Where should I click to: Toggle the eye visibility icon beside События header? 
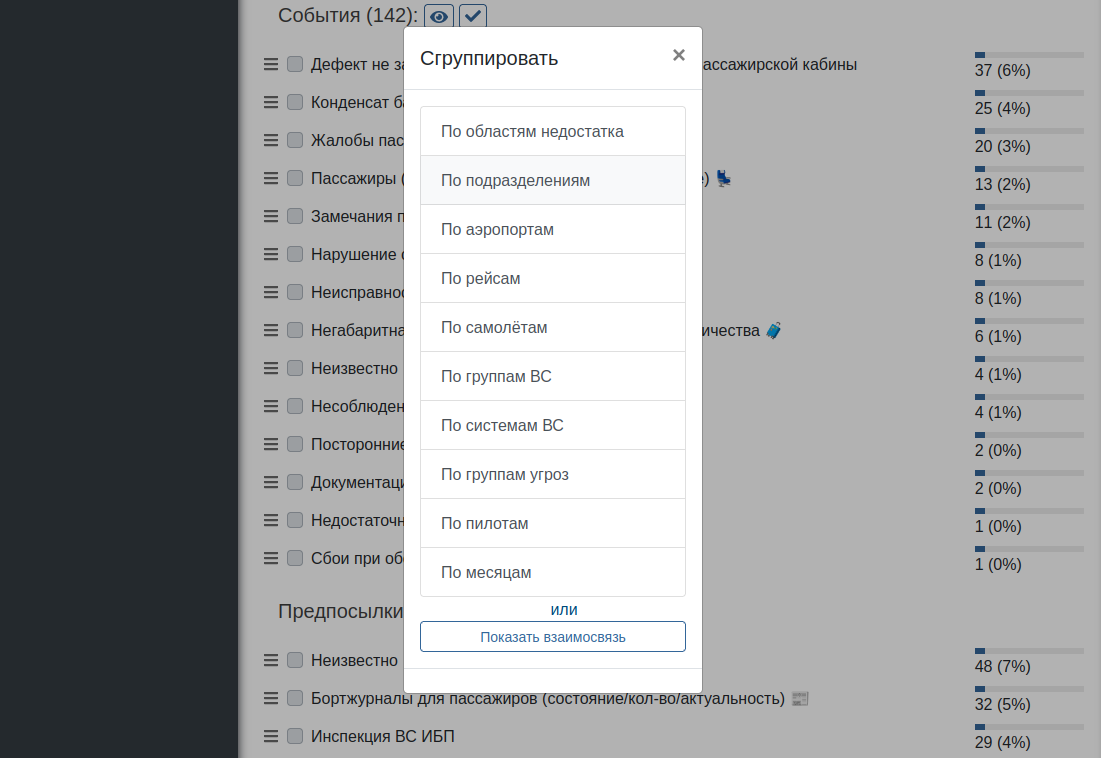(438, 16)
